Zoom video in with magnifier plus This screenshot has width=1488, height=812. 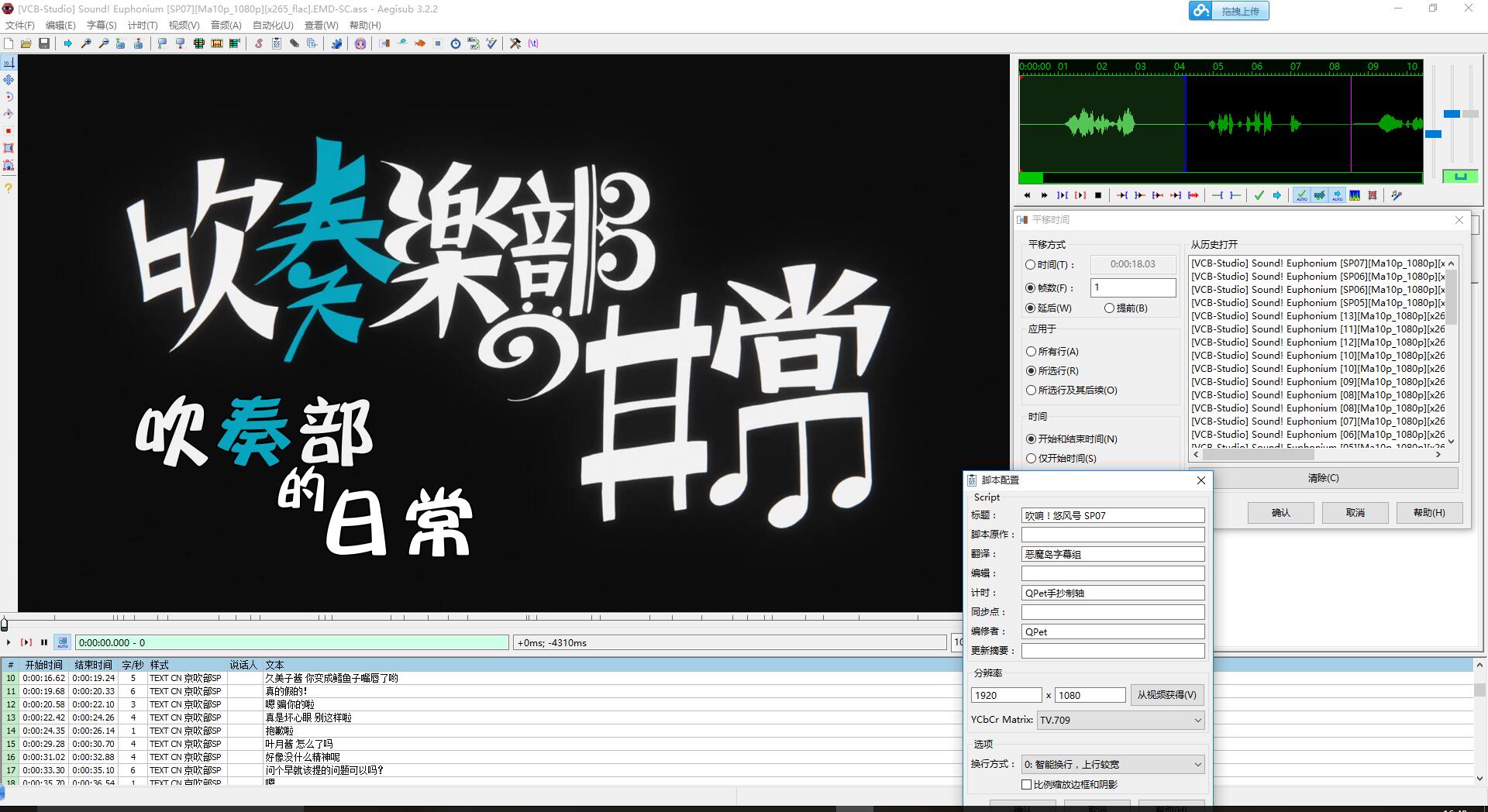[86, 43]
